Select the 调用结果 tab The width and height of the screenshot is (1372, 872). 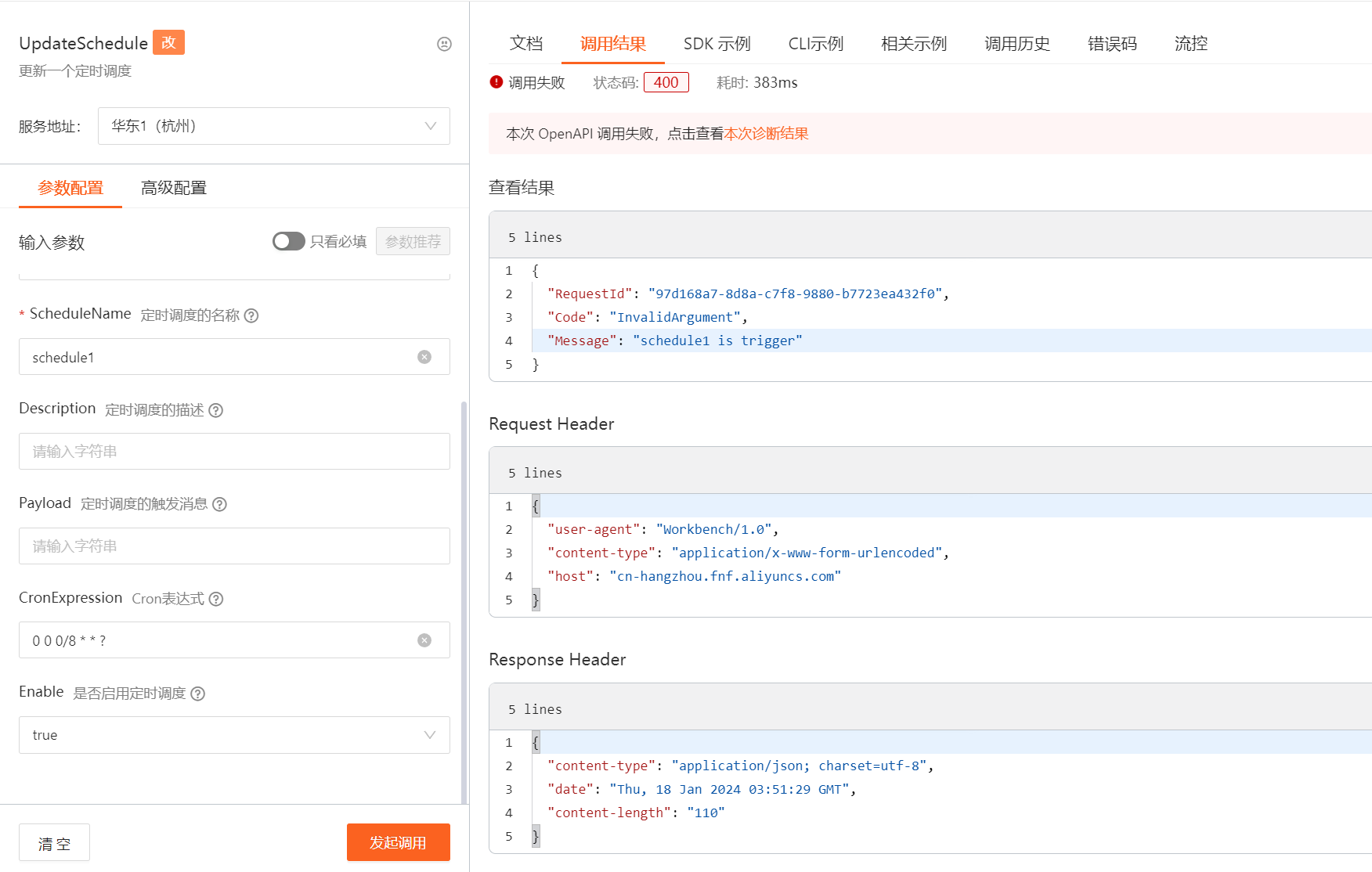613,44
